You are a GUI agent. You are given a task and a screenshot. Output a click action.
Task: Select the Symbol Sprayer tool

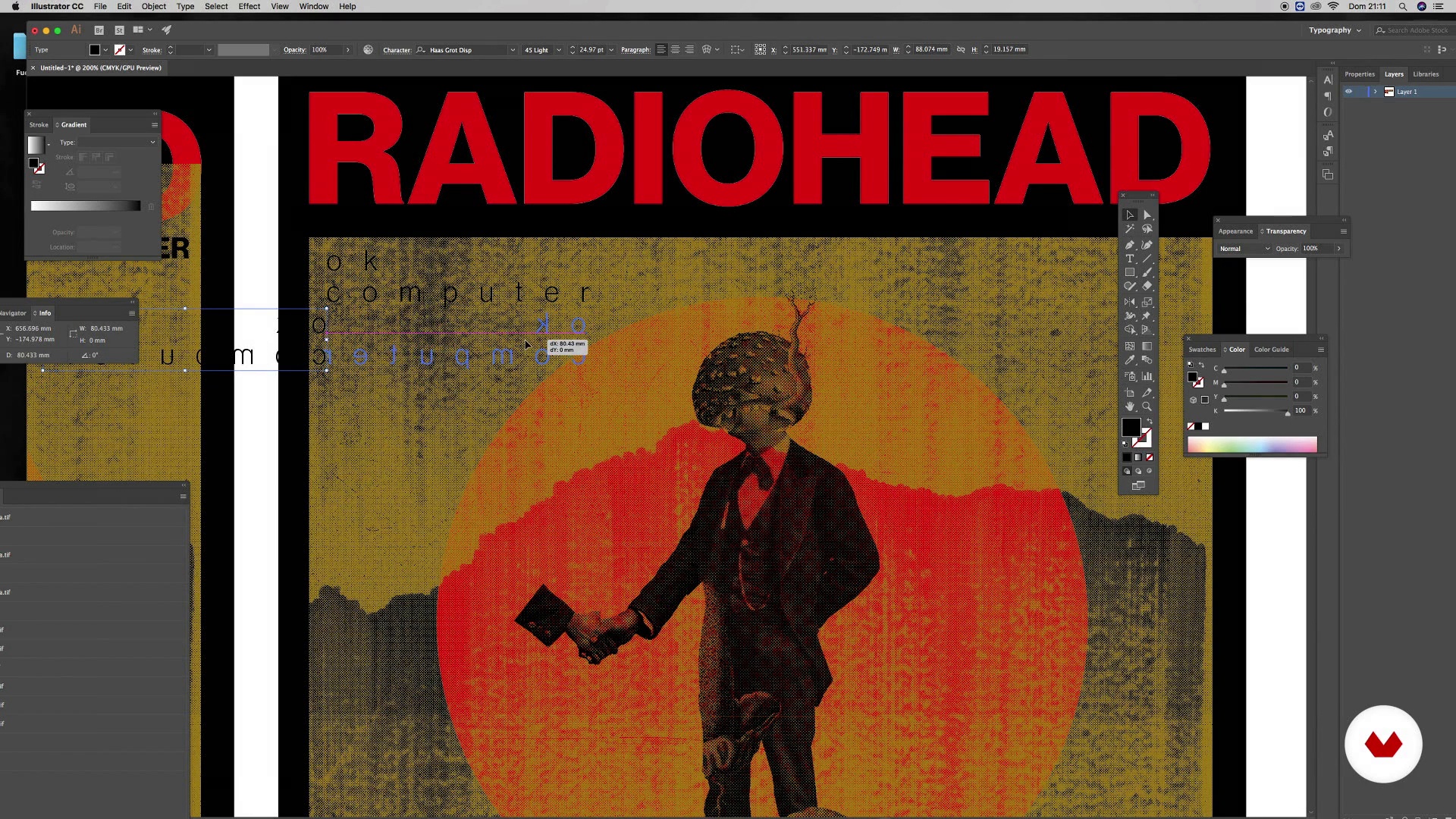(1130, 376)
